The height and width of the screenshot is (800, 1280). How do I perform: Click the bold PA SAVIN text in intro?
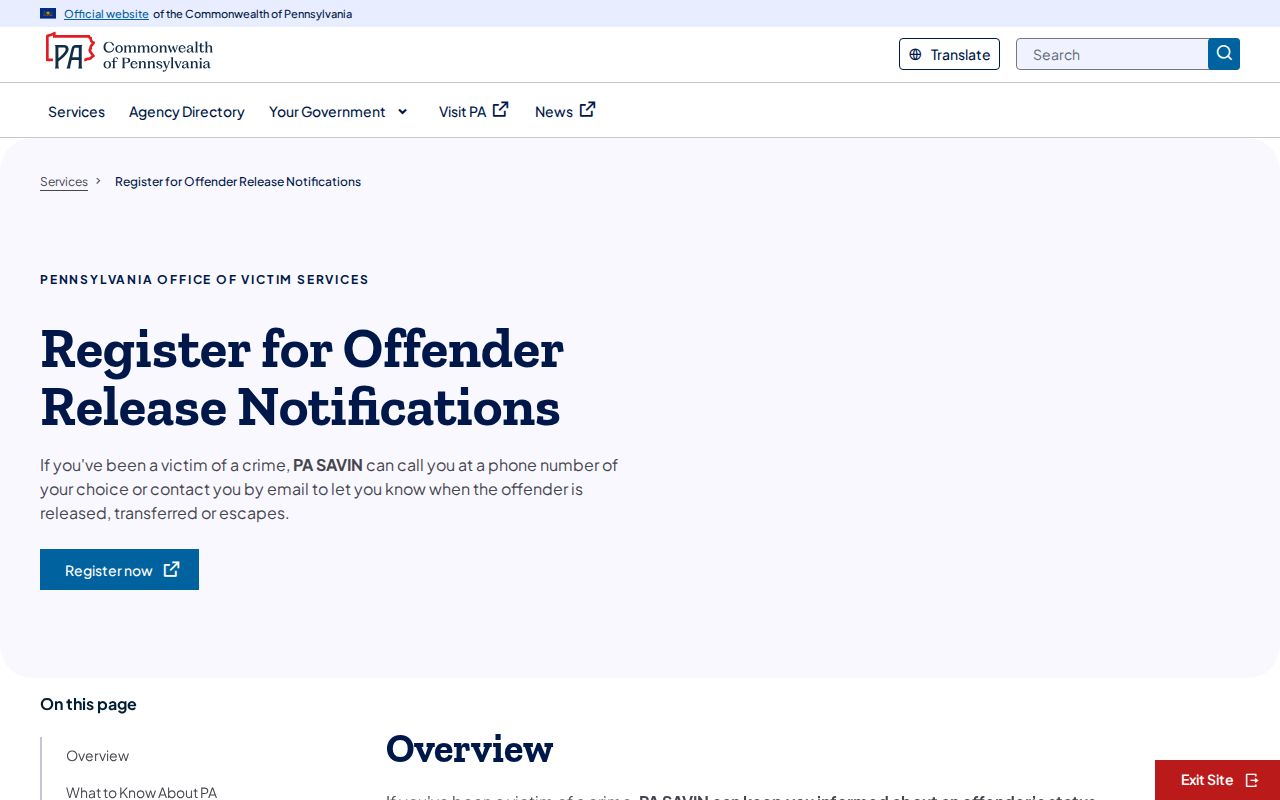click(x=328, y=465)
